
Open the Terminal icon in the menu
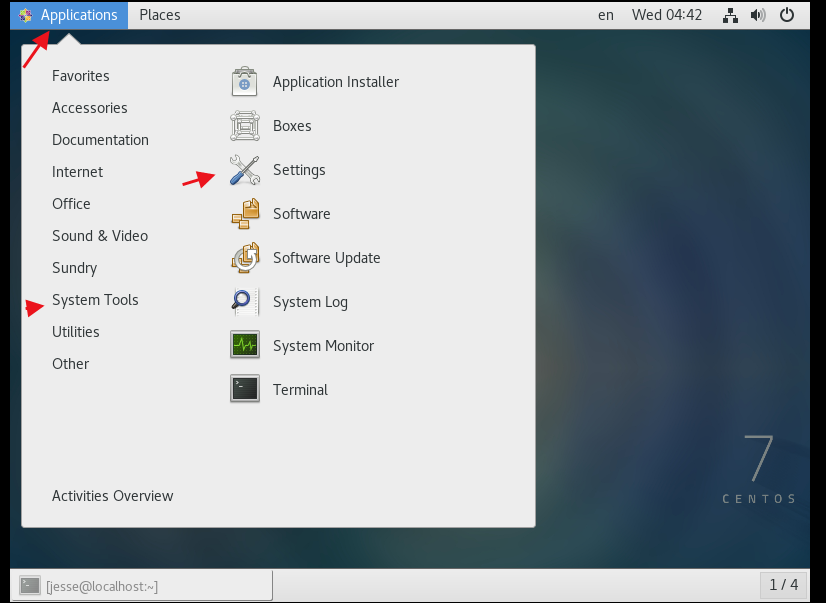coord(245,389)
